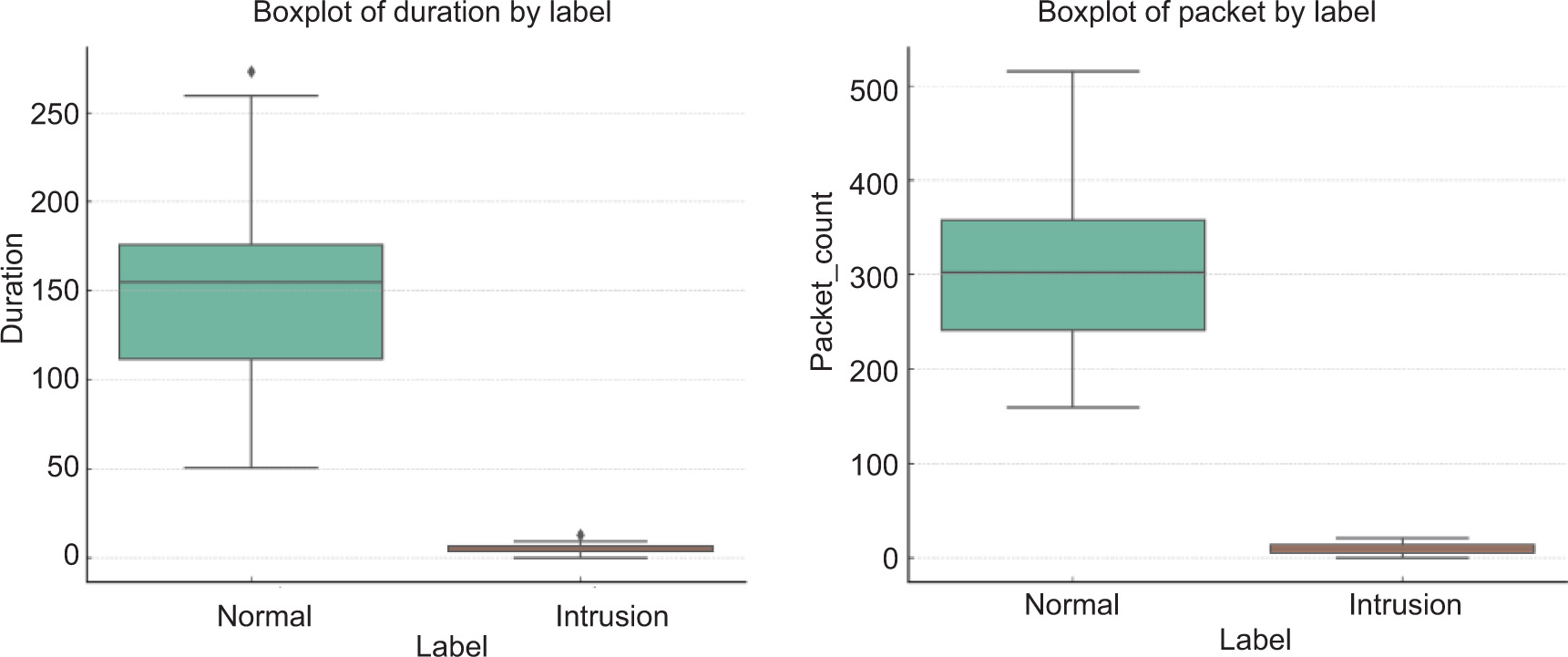The height and width of the screenshot is (657, 1568).
Task: Click the "Intrusion" tick label under duration plot
Action: 611,617
